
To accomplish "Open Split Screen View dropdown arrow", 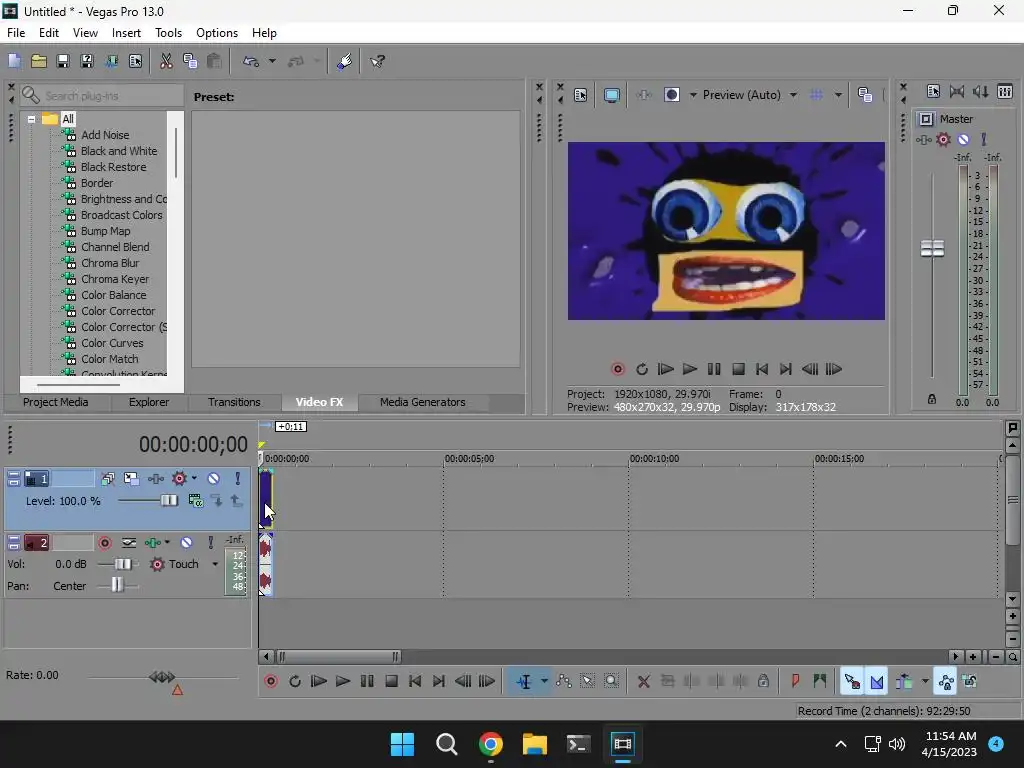I will [x=693, y=95].
